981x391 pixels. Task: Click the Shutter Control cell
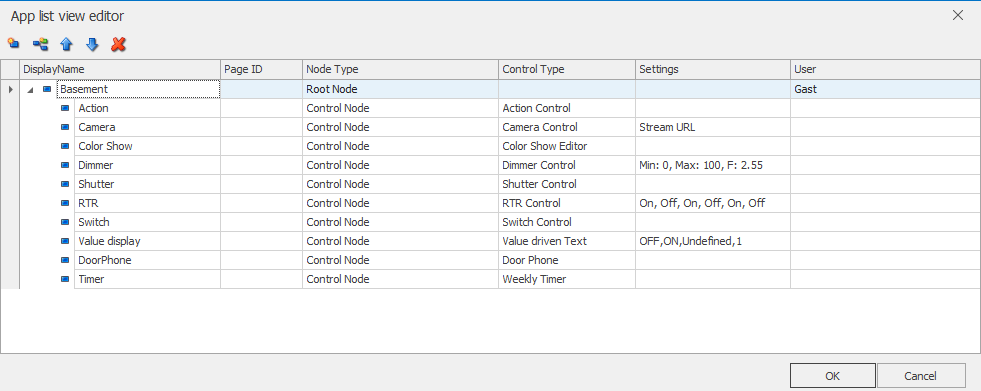tap(567, 184)
